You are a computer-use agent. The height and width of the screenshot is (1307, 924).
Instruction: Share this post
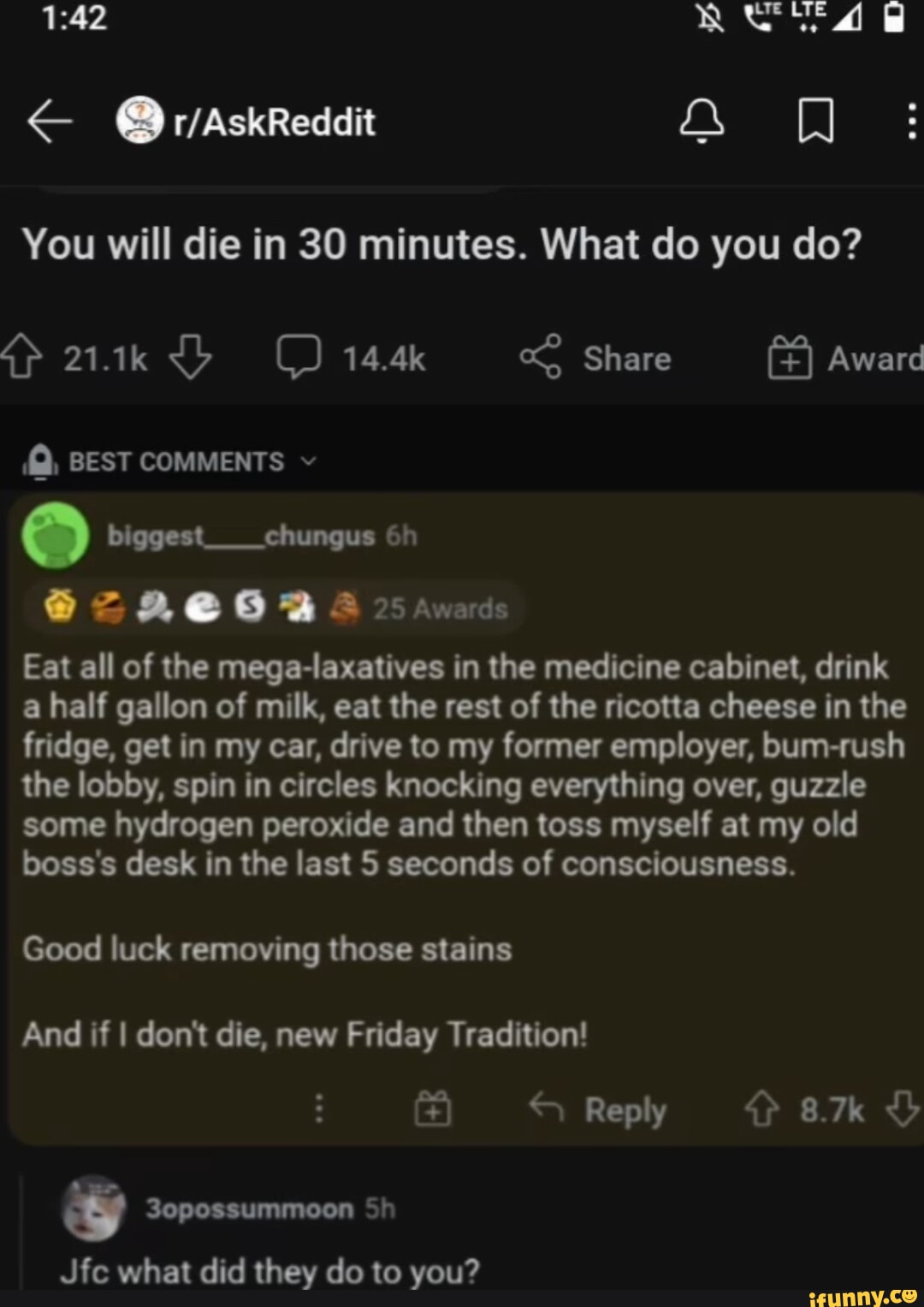click(x=595, y=359)
